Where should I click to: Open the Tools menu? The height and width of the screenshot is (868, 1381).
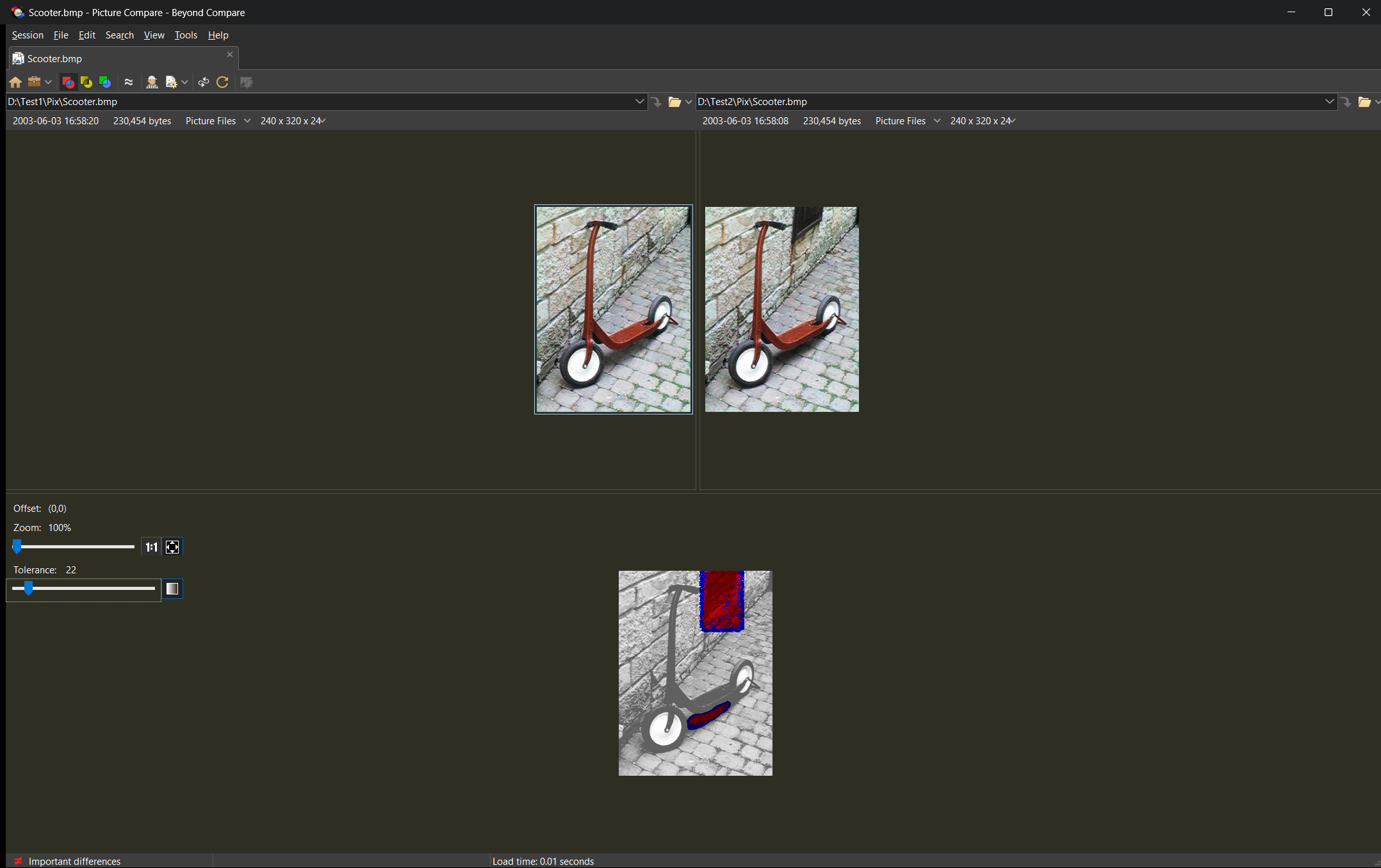point(186,35)
